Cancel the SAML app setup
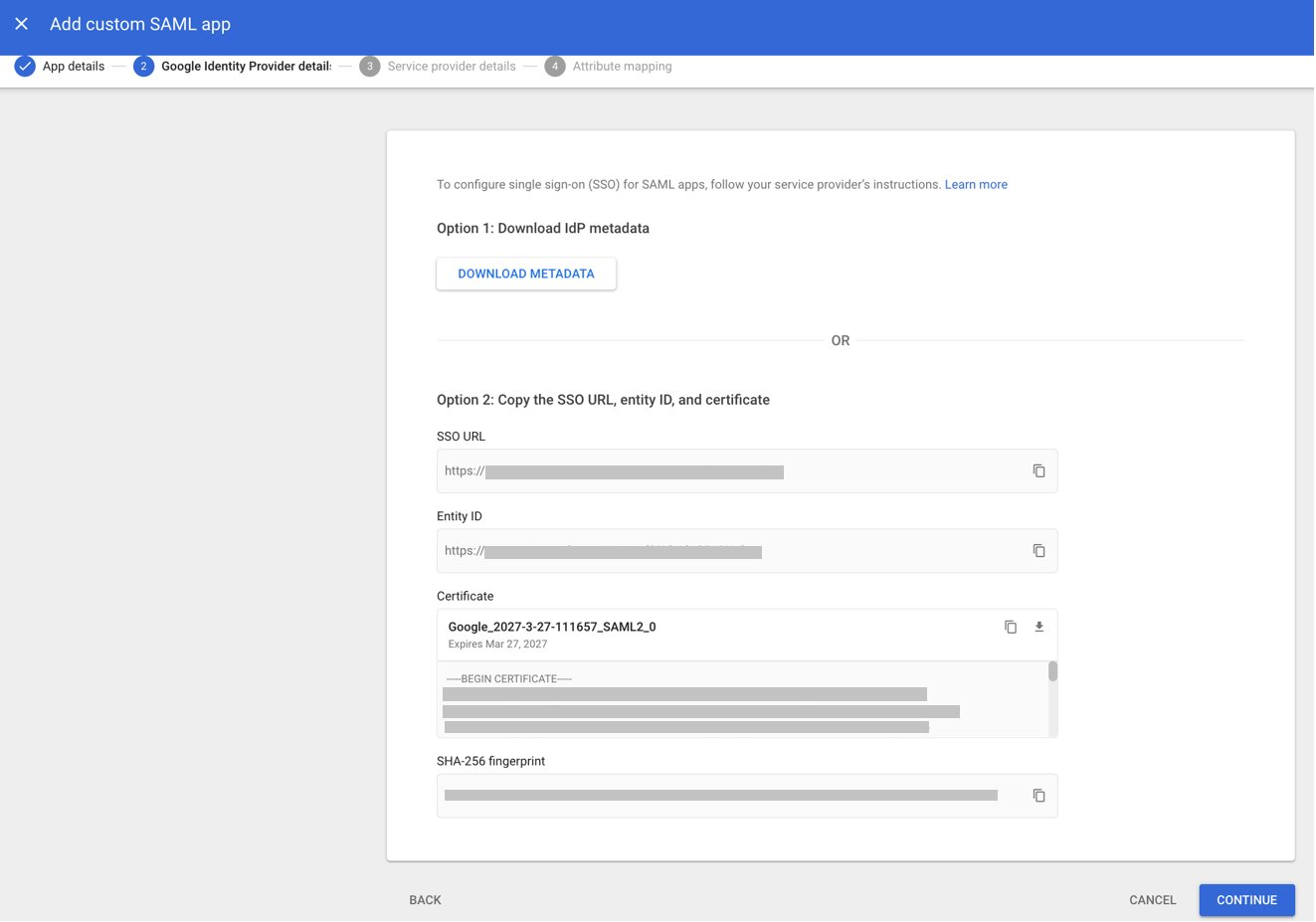The width and height of the screenshot is (1316, 922). [1152, 900]
